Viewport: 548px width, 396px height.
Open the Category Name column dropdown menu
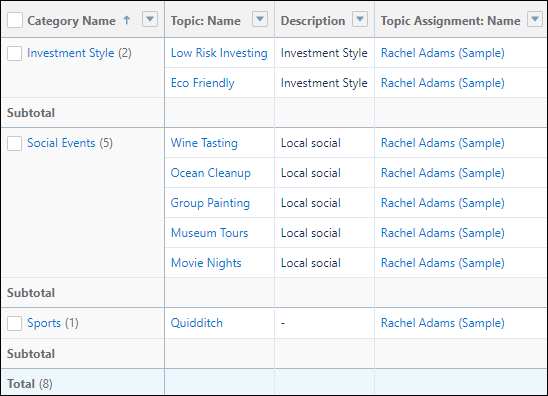[x=150, y=19]
